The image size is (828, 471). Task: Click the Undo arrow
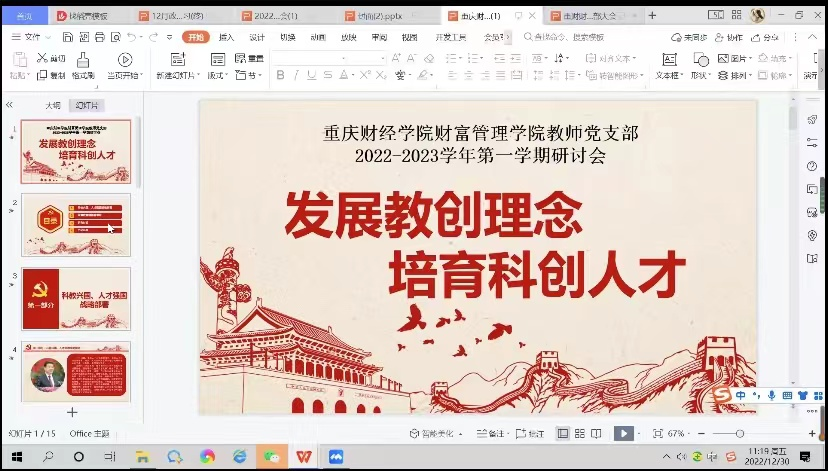pos(131,37)
